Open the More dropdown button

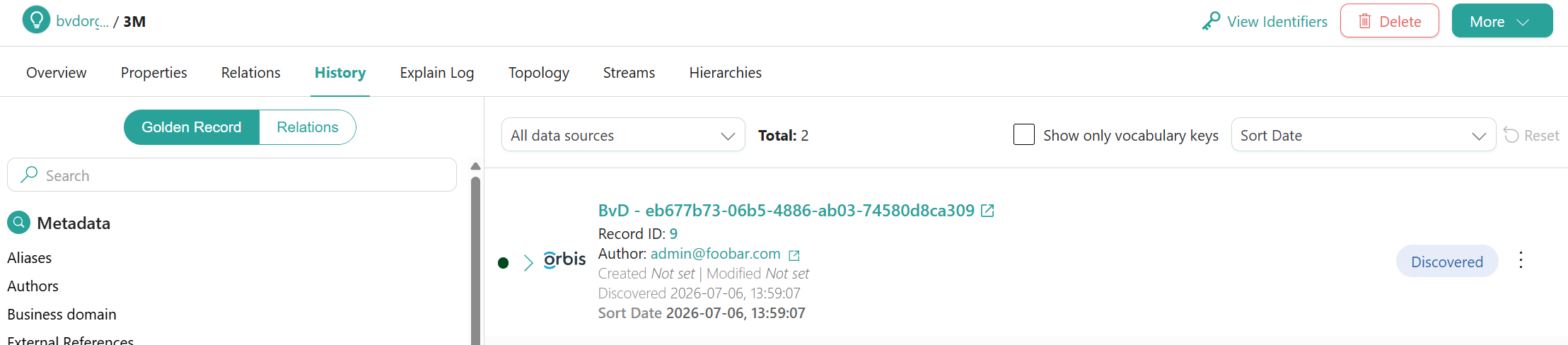1502,21
